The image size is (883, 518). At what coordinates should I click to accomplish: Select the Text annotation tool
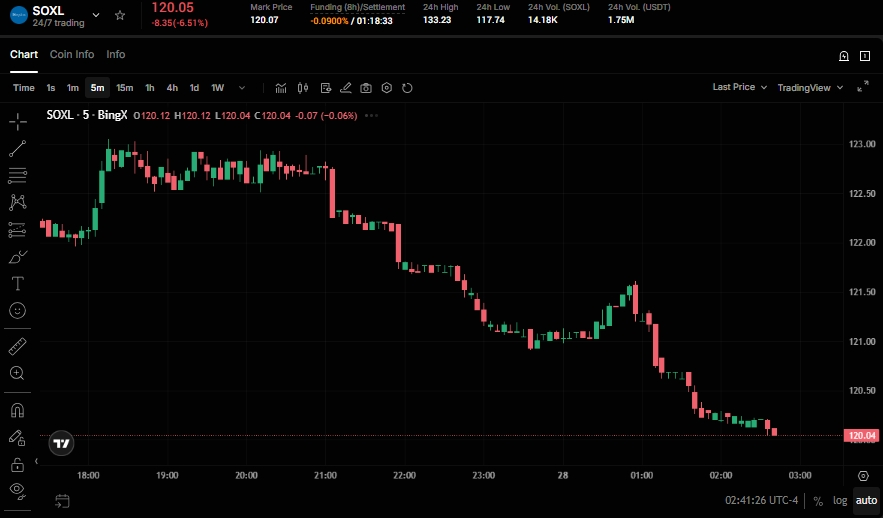tap(17, 283)
